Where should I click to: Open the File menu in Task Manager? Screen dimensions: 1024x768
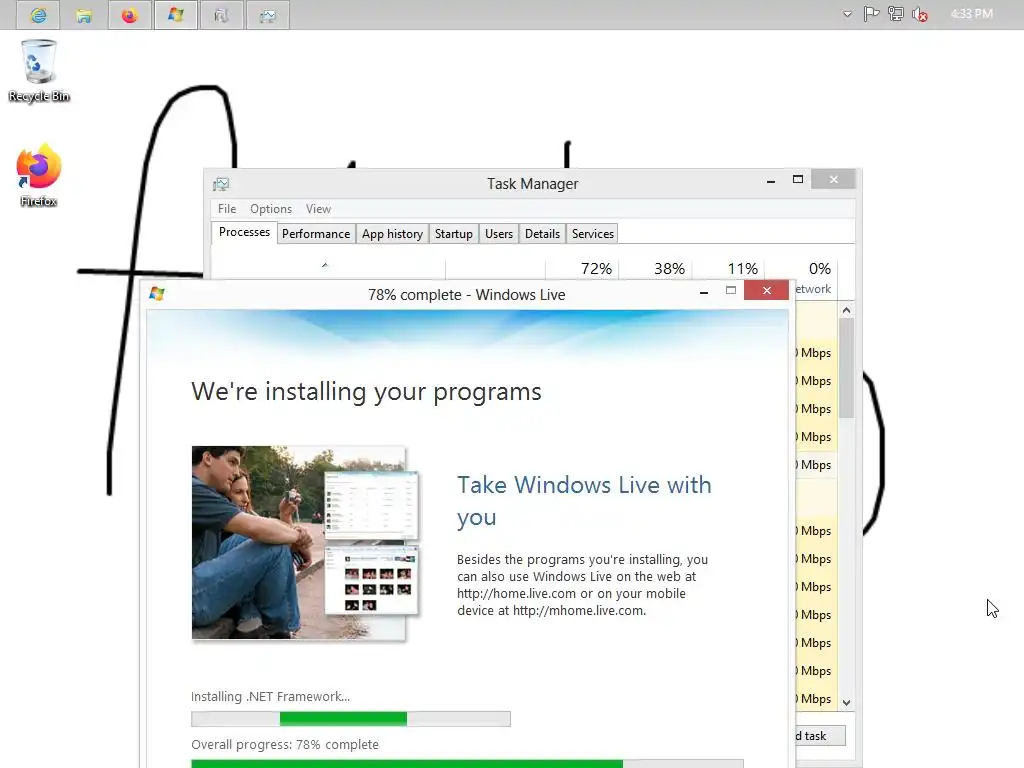[x=227, y=209]
